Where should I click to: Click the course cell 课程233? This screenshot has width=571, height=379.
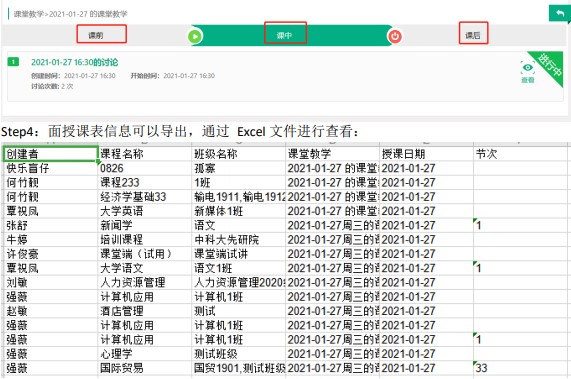pyautogui.click(x=145, y=182)
